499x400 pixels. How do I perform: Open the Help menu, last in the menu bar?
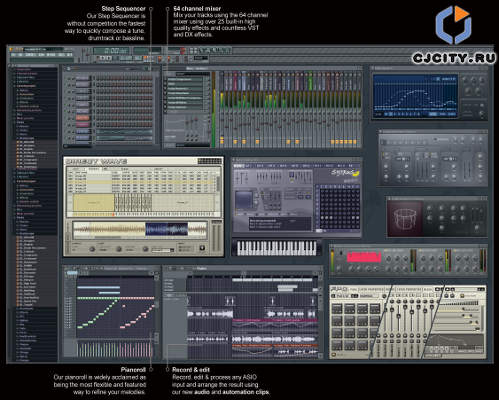tap(69, 55)
